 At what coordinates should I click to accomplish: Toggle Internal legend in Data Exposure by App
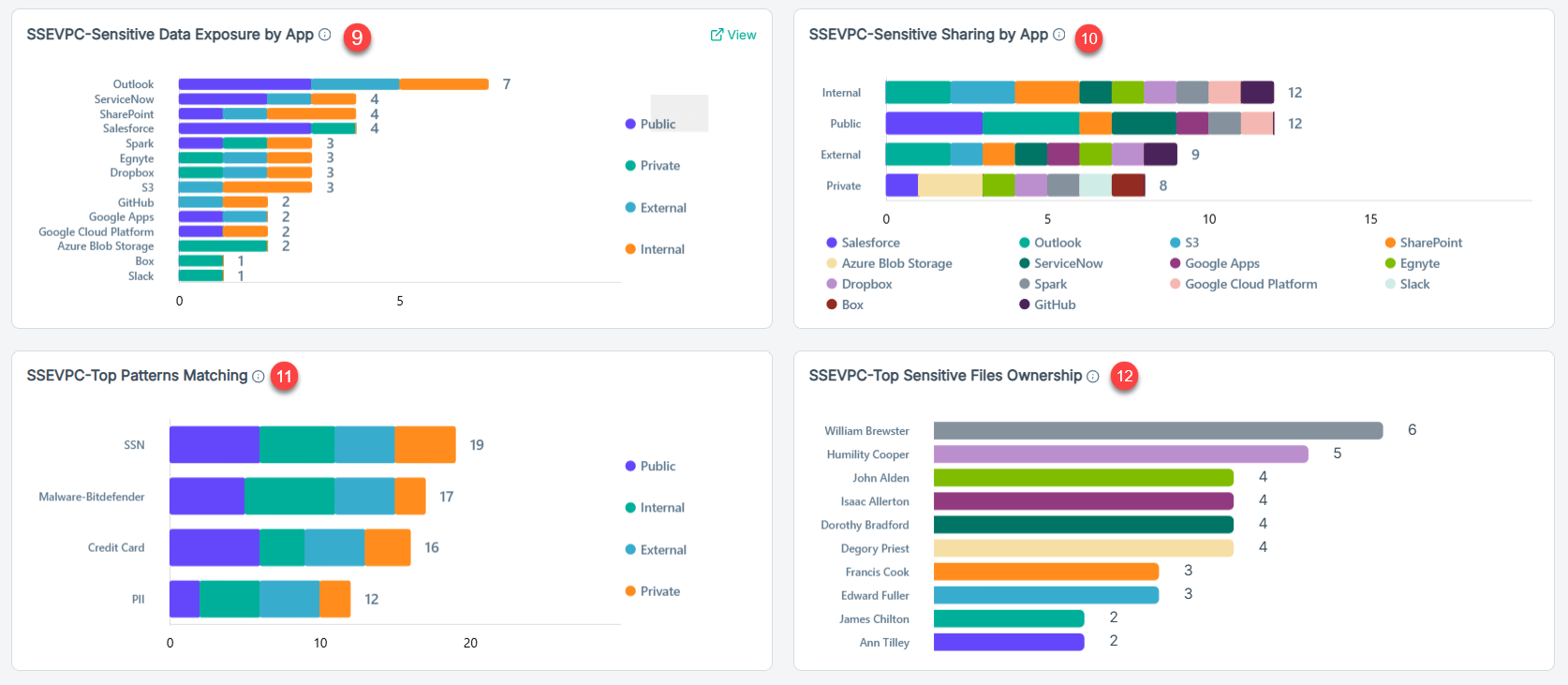point(655,249)
